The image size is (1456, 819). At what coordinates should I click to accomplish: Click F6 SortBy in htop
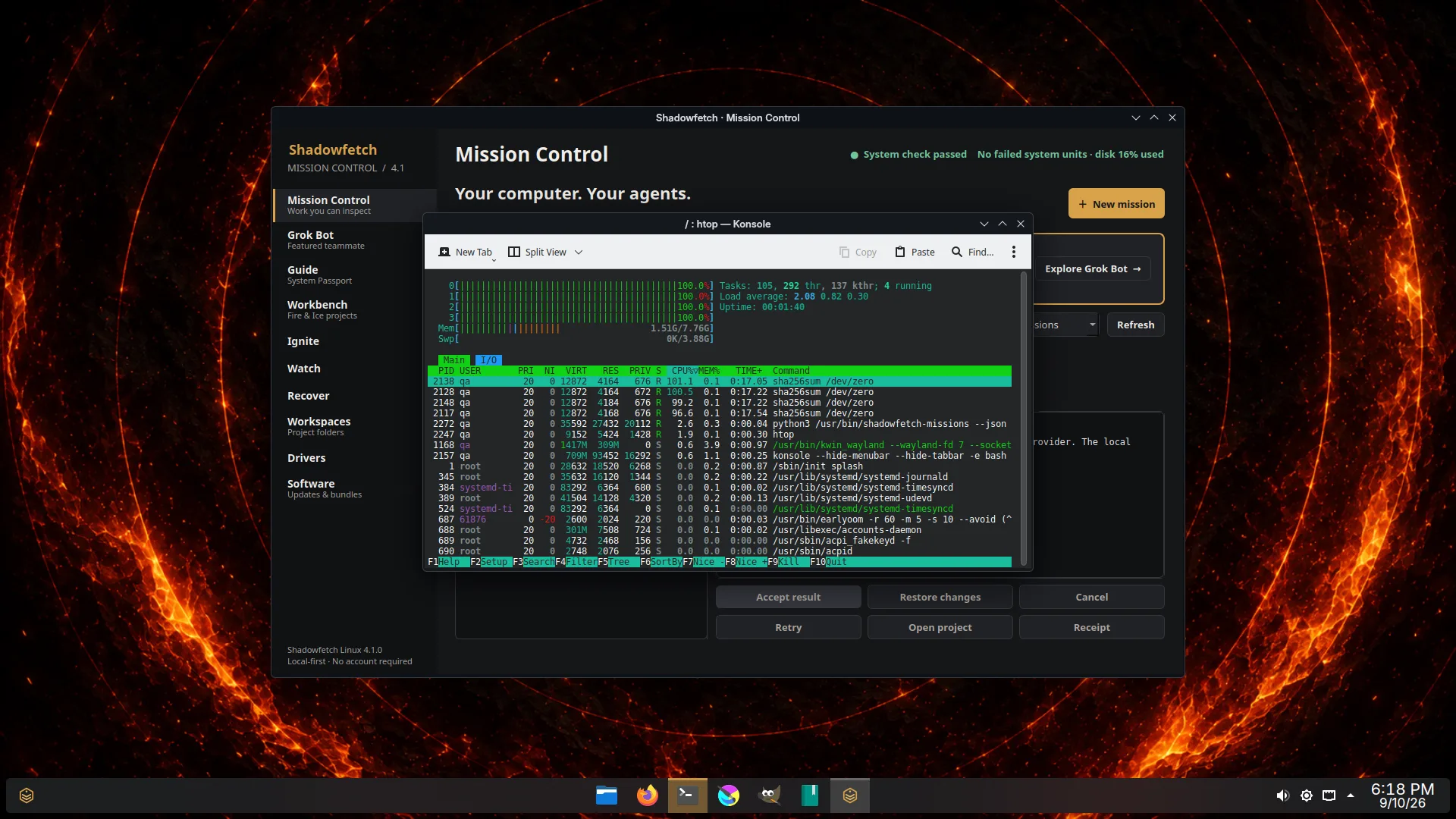[661, 562]
